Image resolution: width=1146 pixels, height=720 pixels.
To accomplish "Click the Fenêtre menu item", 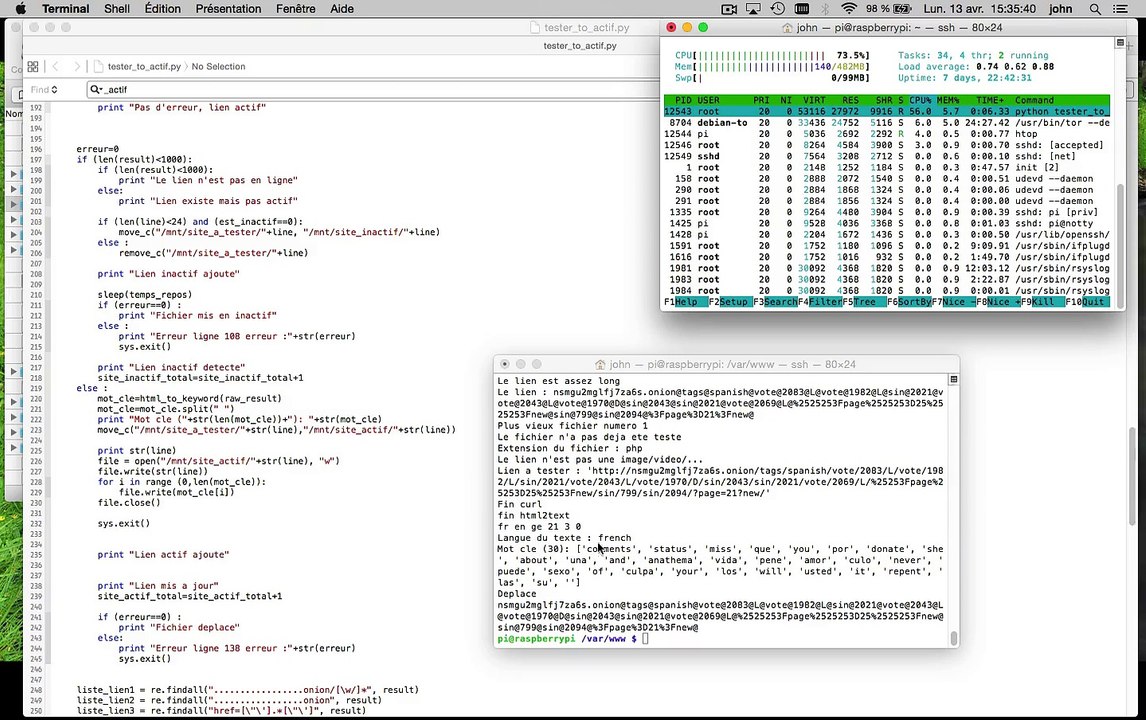I will [x=295, y=9].
